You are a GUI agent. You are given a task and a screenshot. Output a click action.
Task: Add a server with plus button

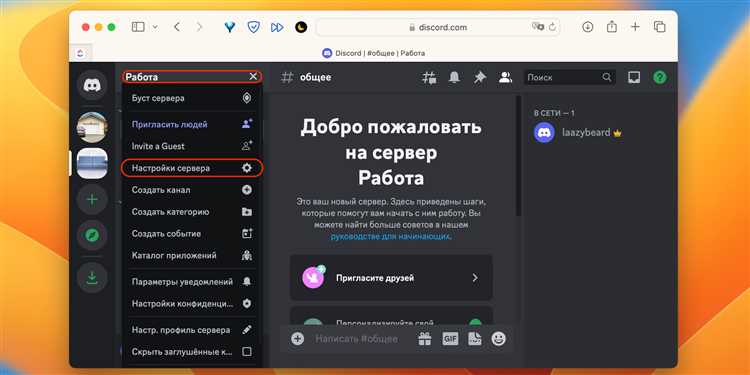coord(92,199)
